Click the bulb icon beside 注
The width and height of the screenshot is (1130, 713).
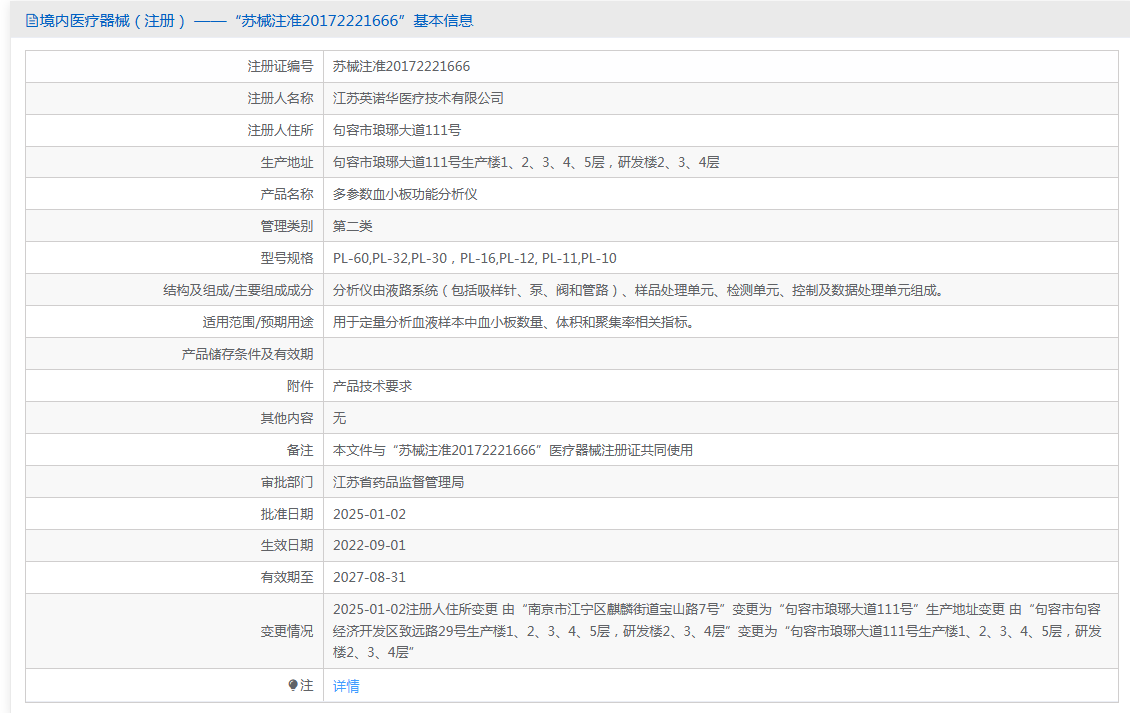[x=293, y=685]
